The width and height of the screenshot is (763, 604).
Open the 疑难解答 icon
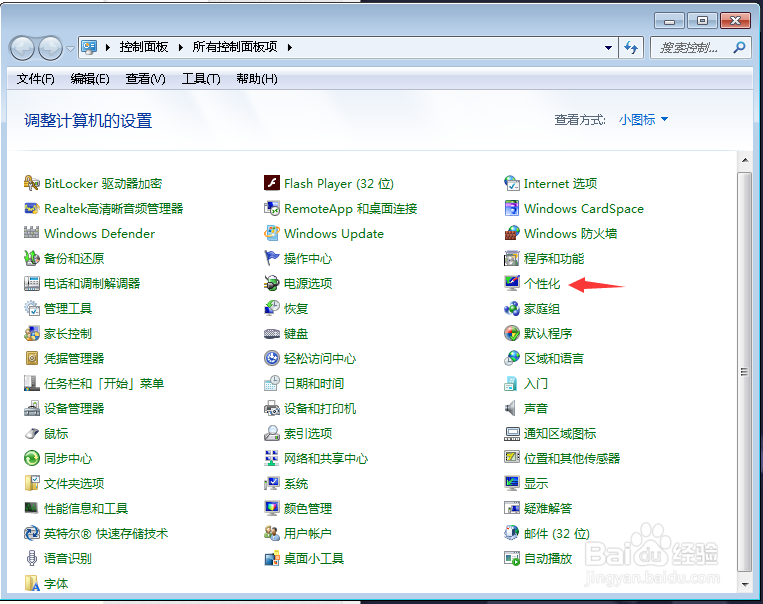[x=511, y=509]
